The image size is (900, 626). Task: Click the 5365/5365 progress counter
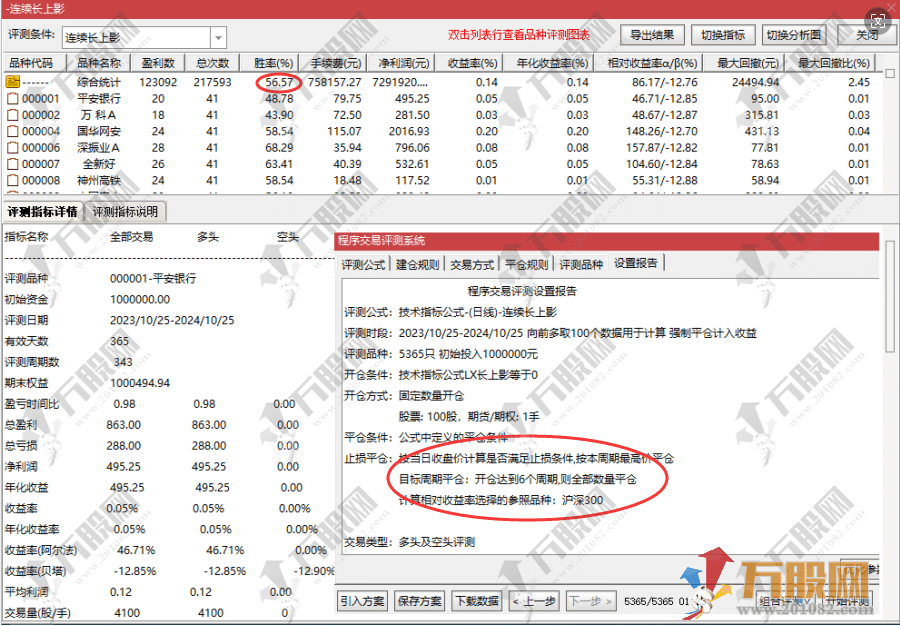pyautogui.click(x=648, y=602)
